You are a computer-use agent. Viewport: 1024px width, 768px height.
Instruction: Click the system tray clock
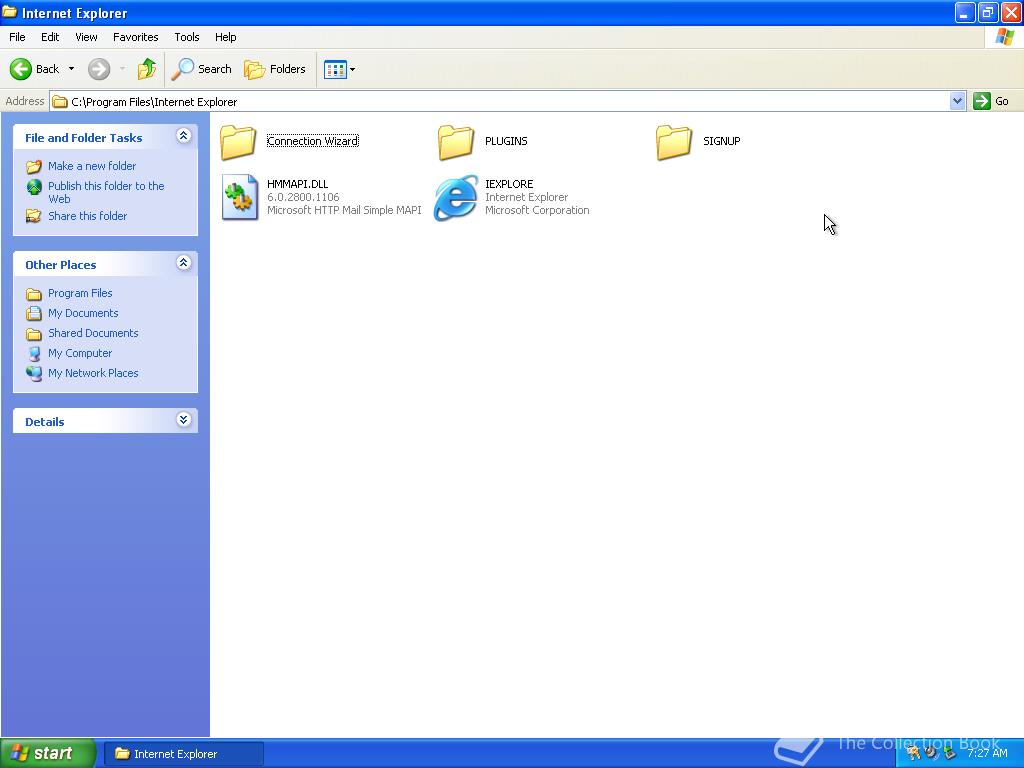[987, 754]
